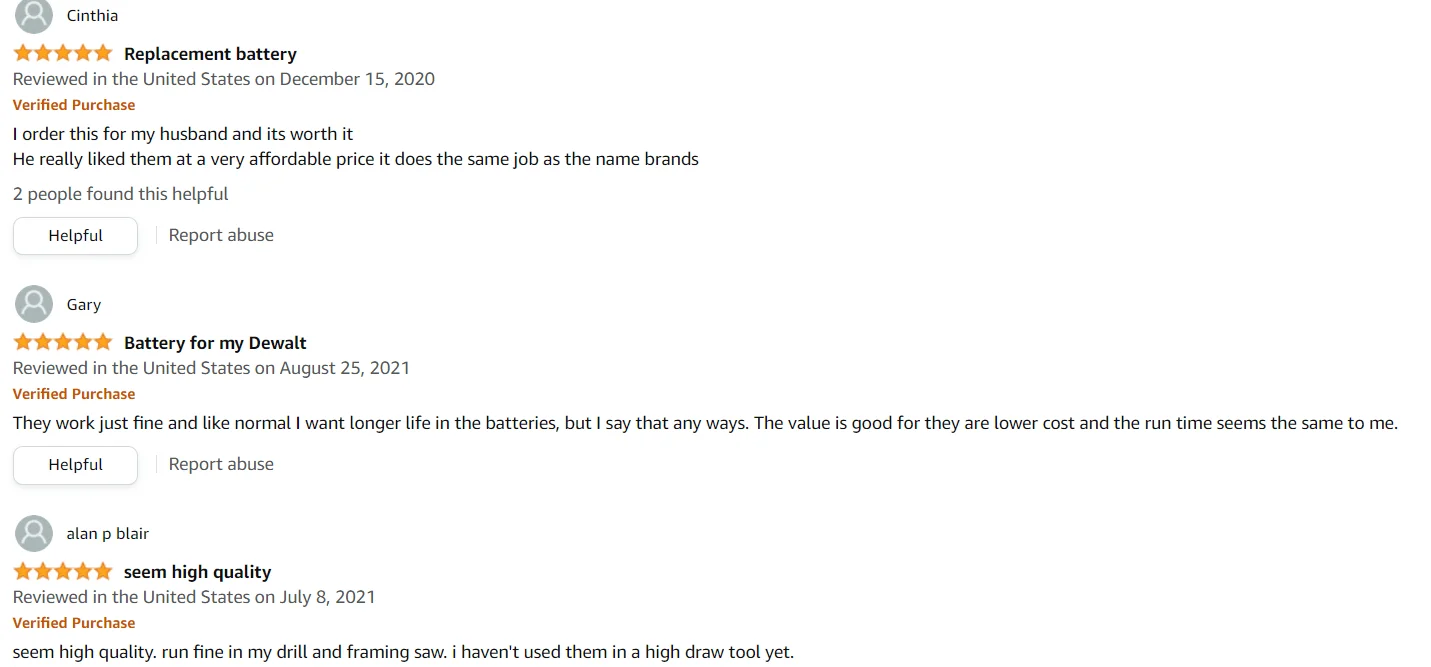Click the Cinthia reviewer name
The image size is (1431, 667).
coord(92,16)
